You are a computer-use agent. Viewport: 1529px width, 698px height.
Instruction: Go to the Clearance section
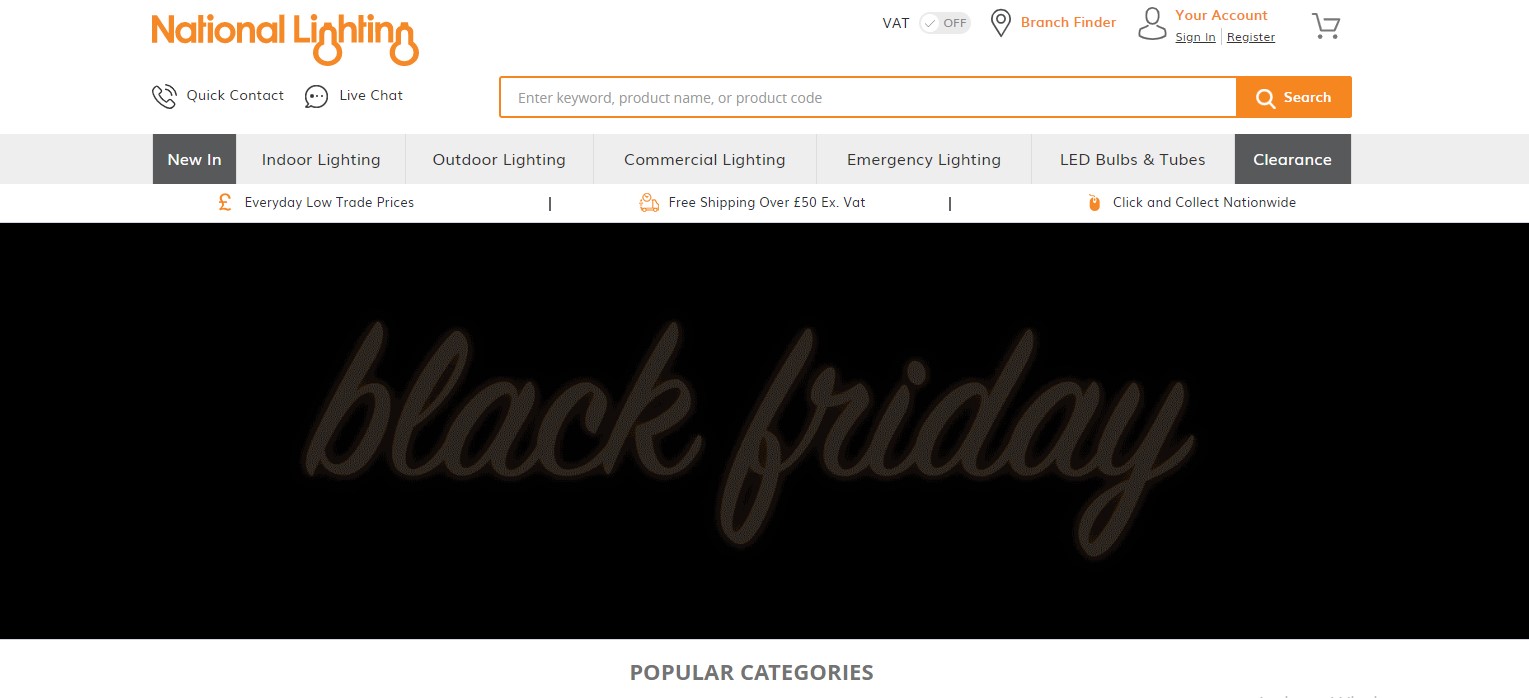(1292, 160)
